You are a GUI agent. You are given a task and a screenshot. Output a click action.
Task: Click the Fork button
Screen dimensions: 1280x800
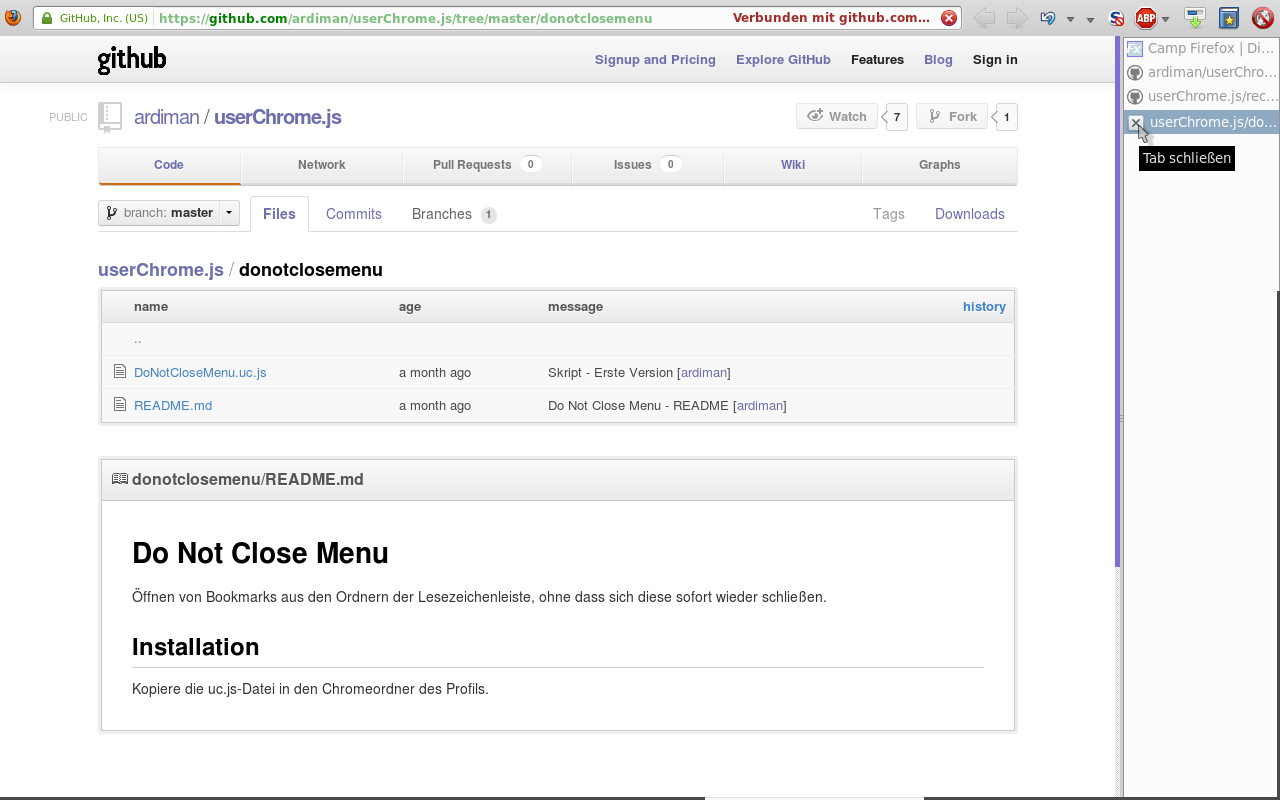coord(952,116)
